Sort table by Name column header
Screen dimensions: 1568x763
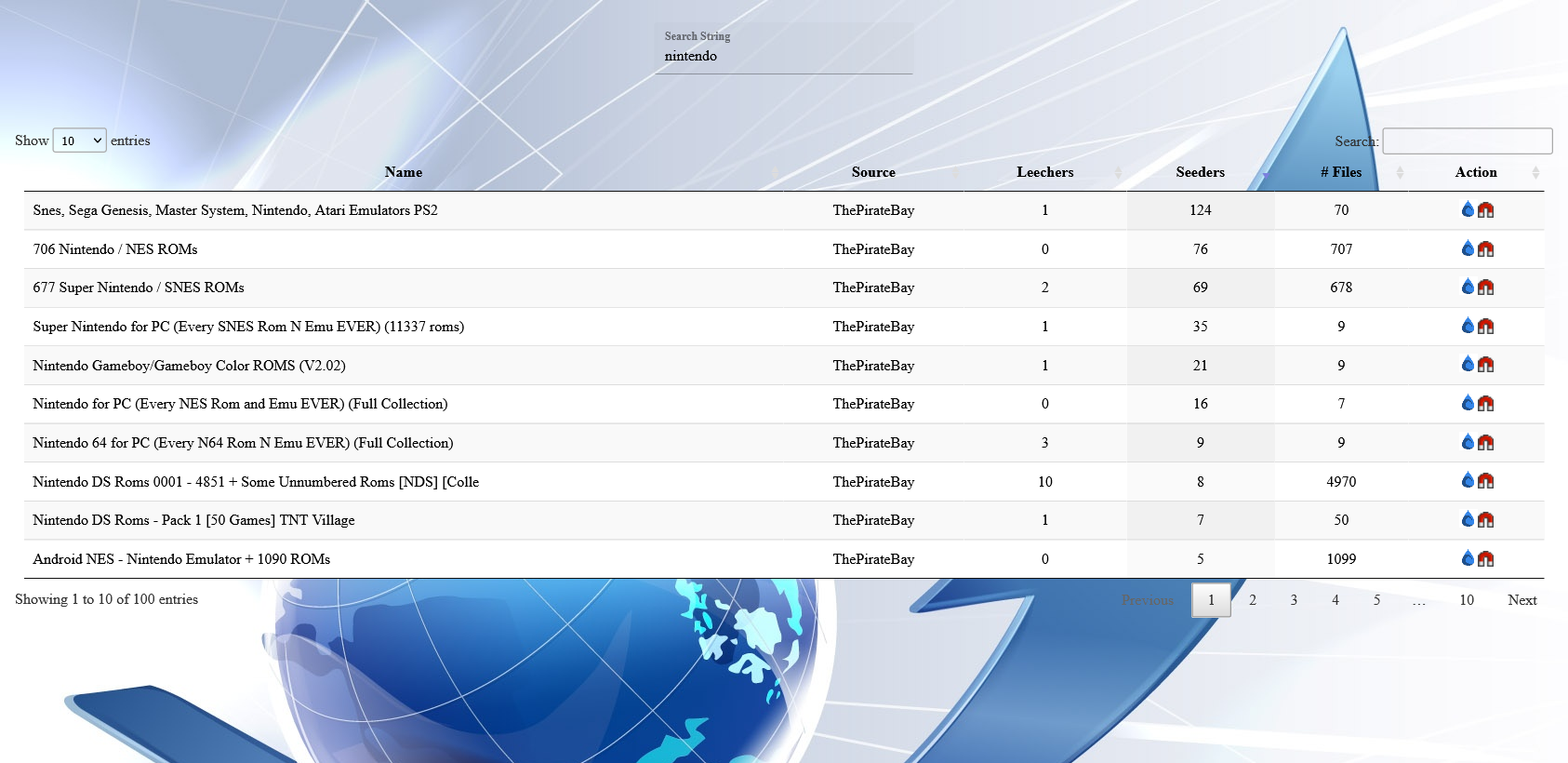pos(404,172)
